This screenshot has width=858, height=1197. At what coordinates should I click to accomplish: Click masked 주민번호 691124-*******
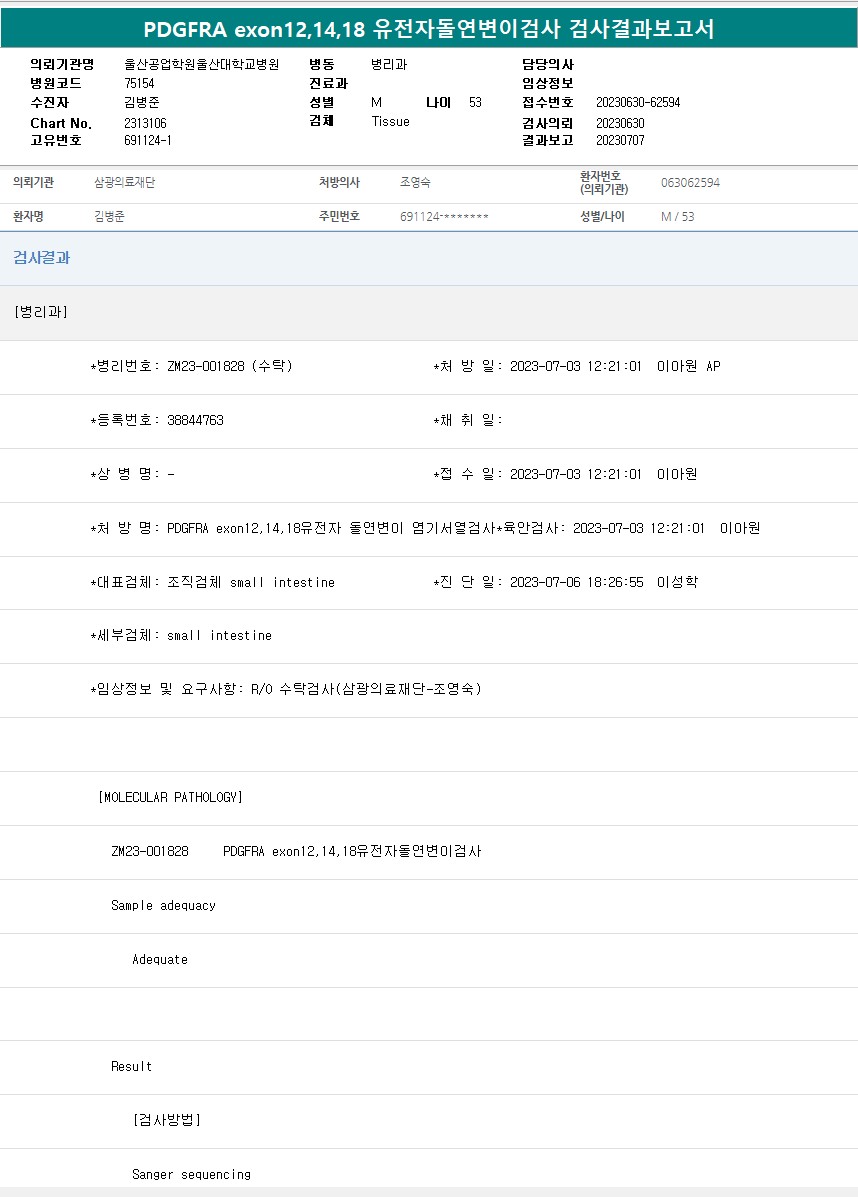coord(444,217)
